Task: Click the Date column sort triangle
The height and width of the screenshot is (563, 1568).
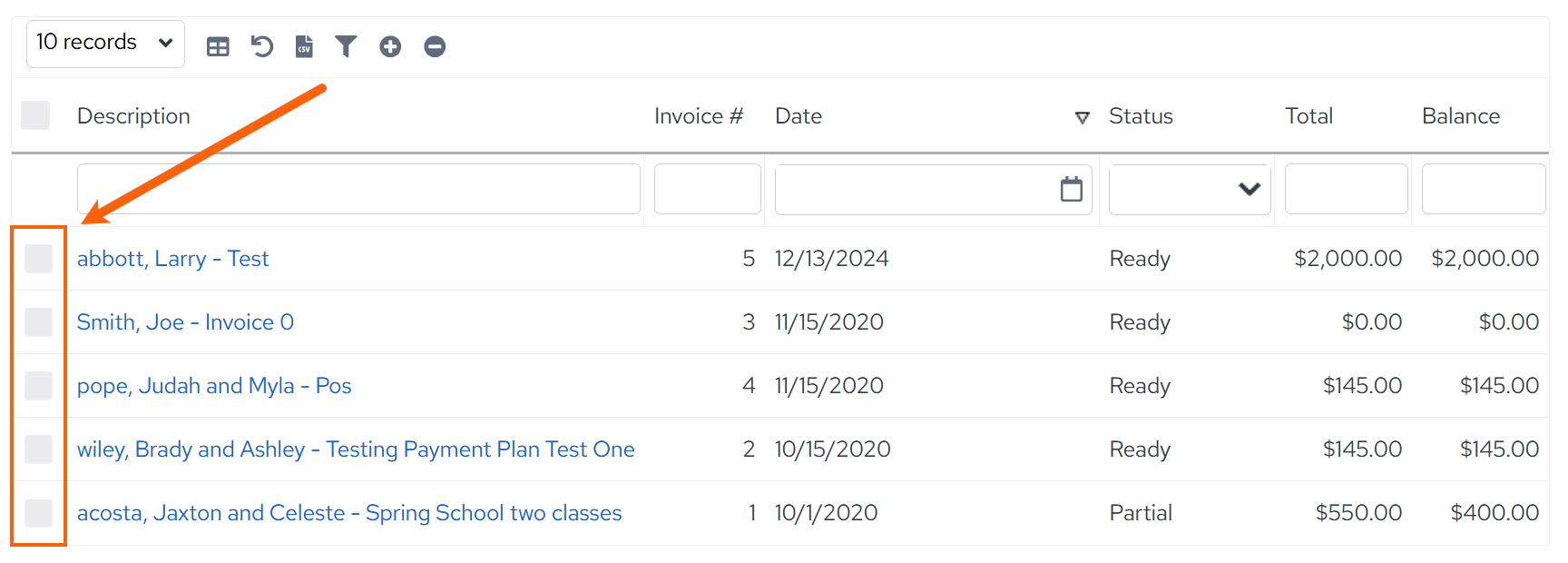Action: pos(1082,117)
